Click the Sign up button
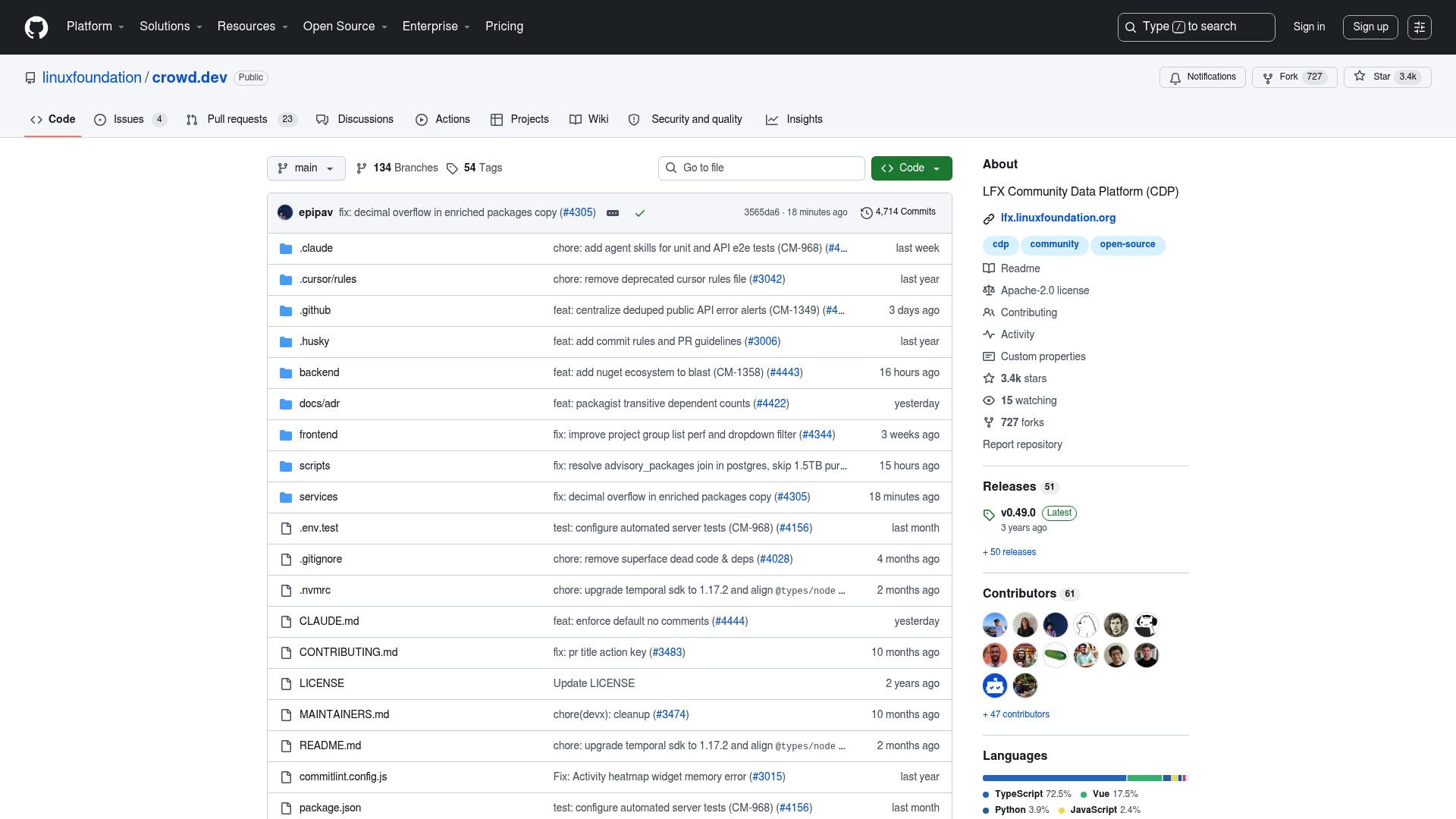 pos(1370,27)
